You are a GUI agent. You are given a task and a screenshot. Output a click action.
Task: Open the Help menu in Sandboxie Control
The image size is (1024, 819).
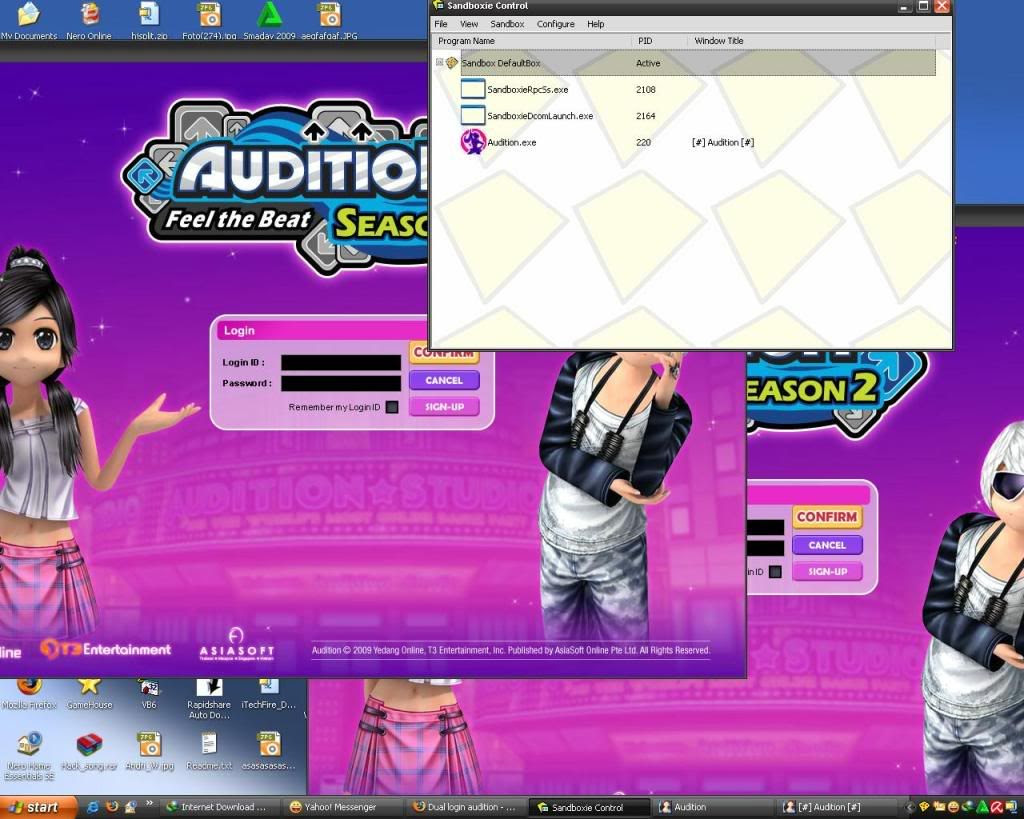click(x=596, y=24)
